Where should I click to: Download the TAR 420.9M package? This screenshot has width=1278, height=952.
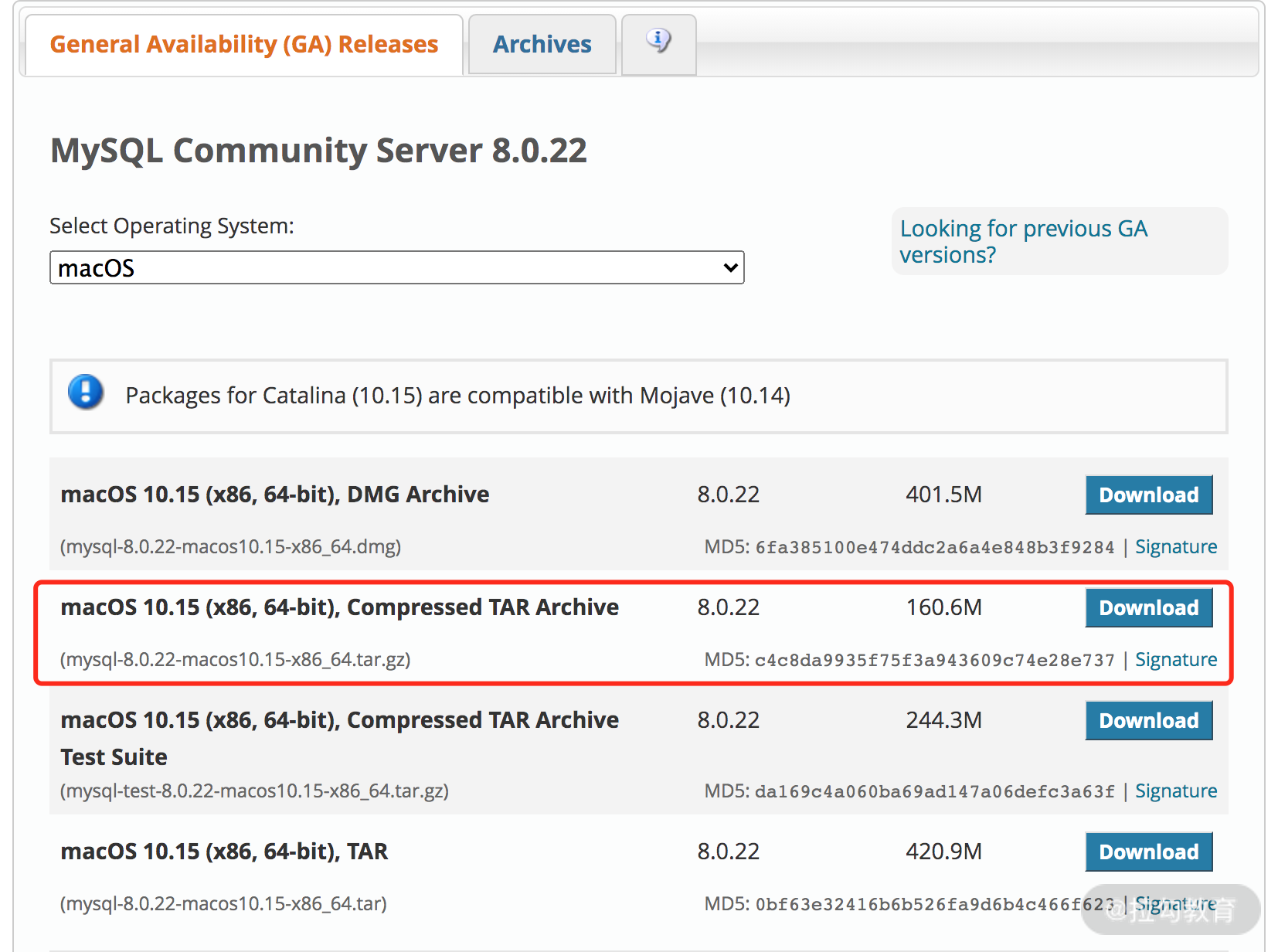[1148, 852]
